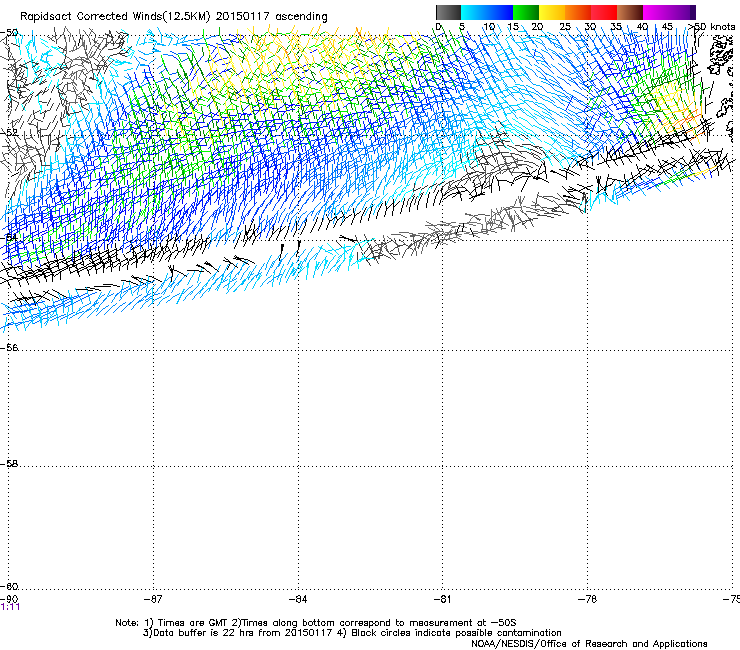
Task: Click the -78 longitude axis label
Action: (x=588, y=599)
